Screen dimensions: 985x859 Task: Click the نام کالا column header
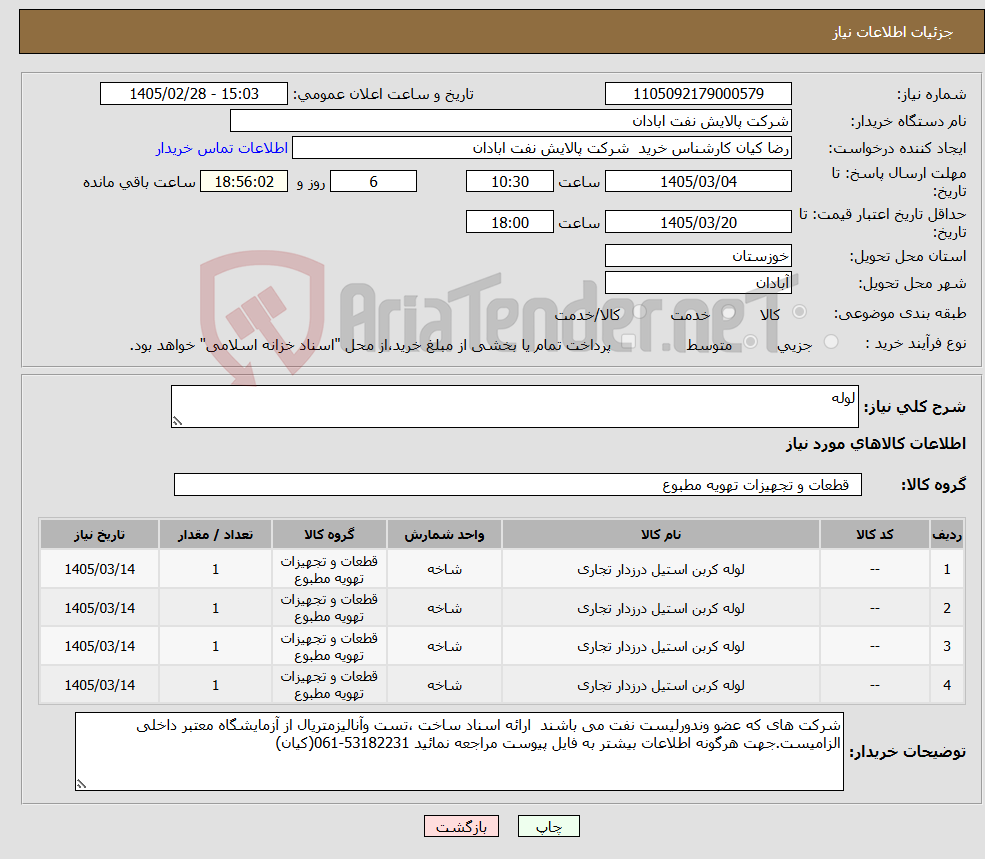point(661,534)
